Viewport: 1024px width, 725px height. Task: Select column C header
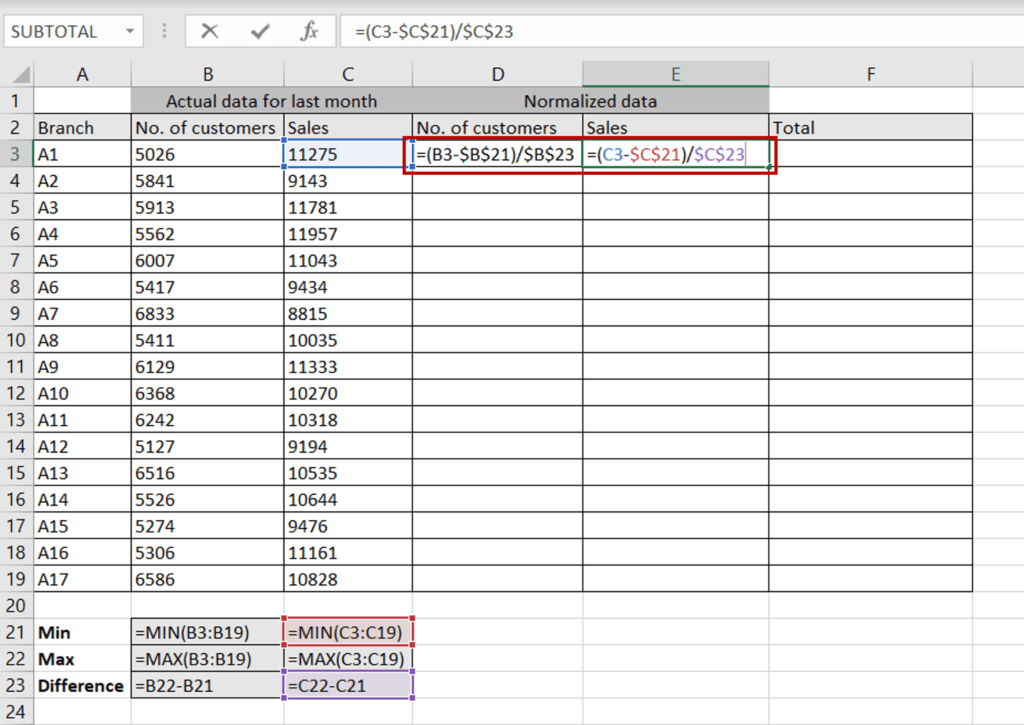(348, 74)
